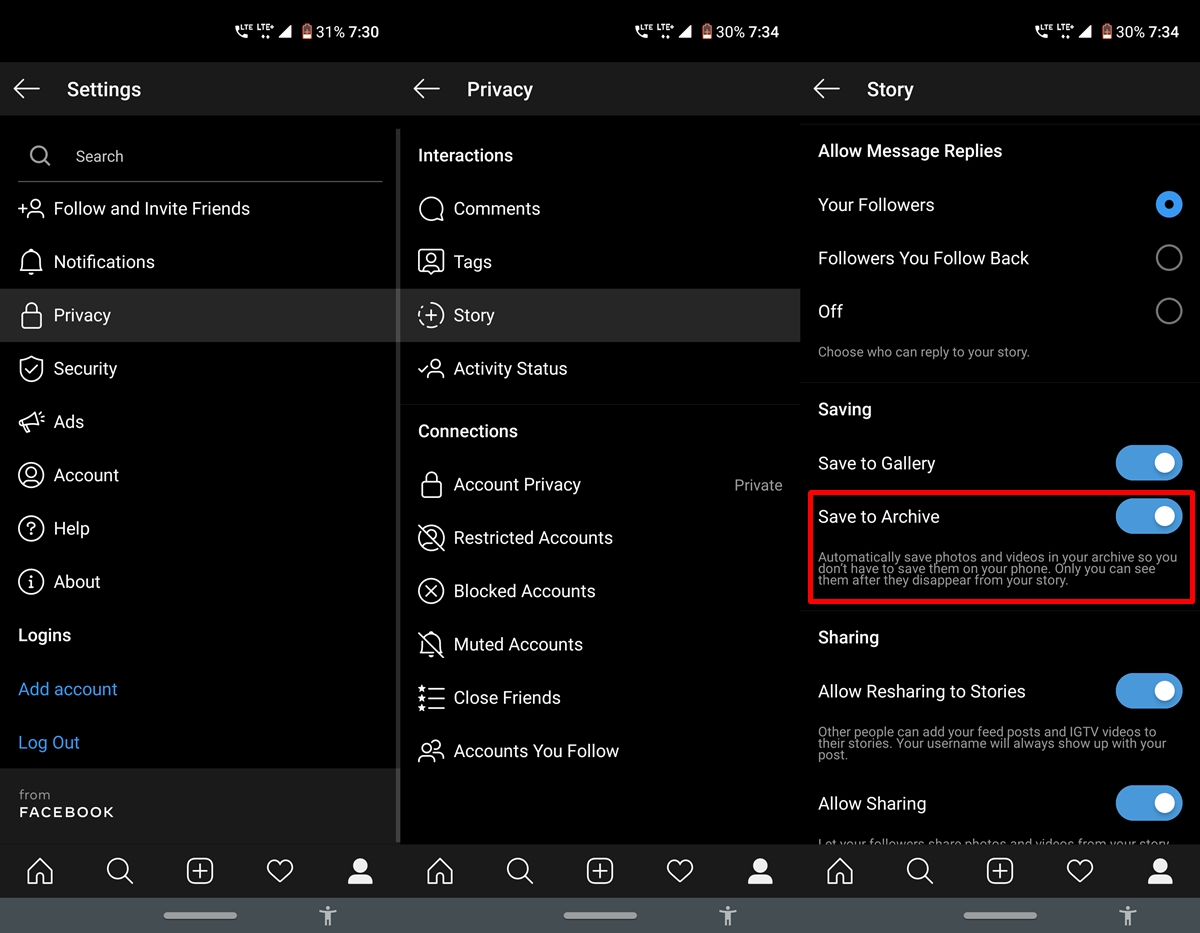Tap New Post icon in Privacy screen navbar
The height and width of the screenshot is (933, 1200).
[x=600, y=871]
